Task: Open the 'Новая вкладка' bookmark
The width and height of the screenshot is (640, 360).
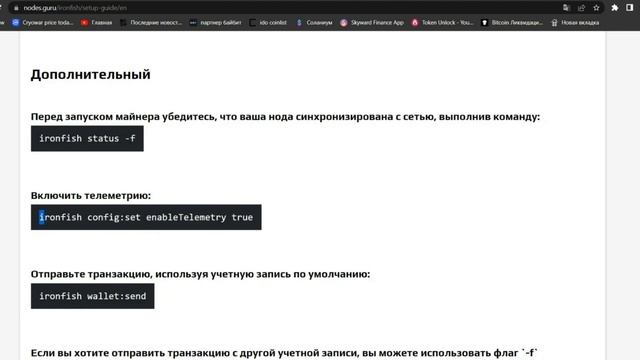Action: tap(575, 22)
